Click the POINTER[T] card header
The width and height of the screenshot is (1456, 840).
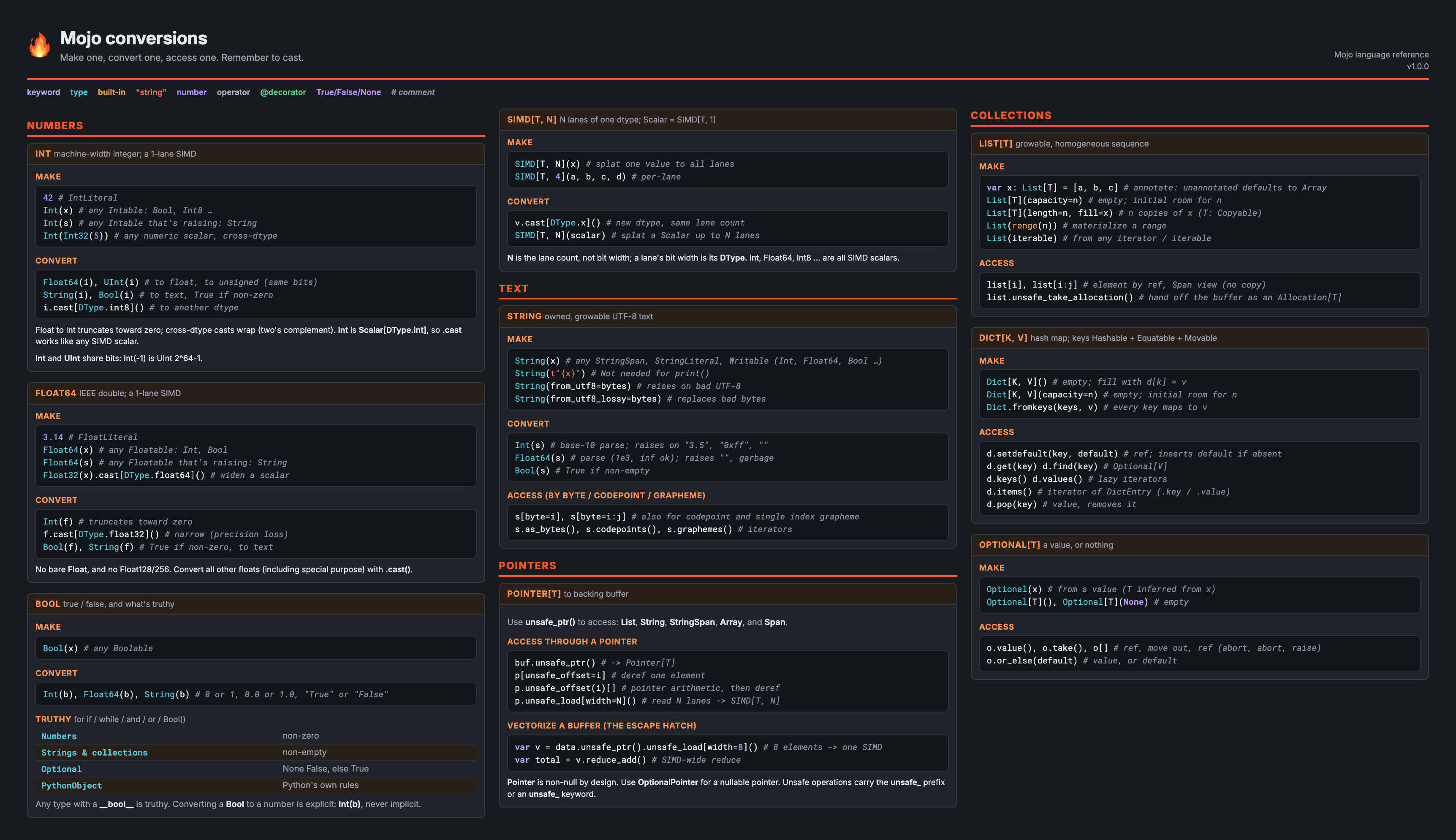[728, 594]
